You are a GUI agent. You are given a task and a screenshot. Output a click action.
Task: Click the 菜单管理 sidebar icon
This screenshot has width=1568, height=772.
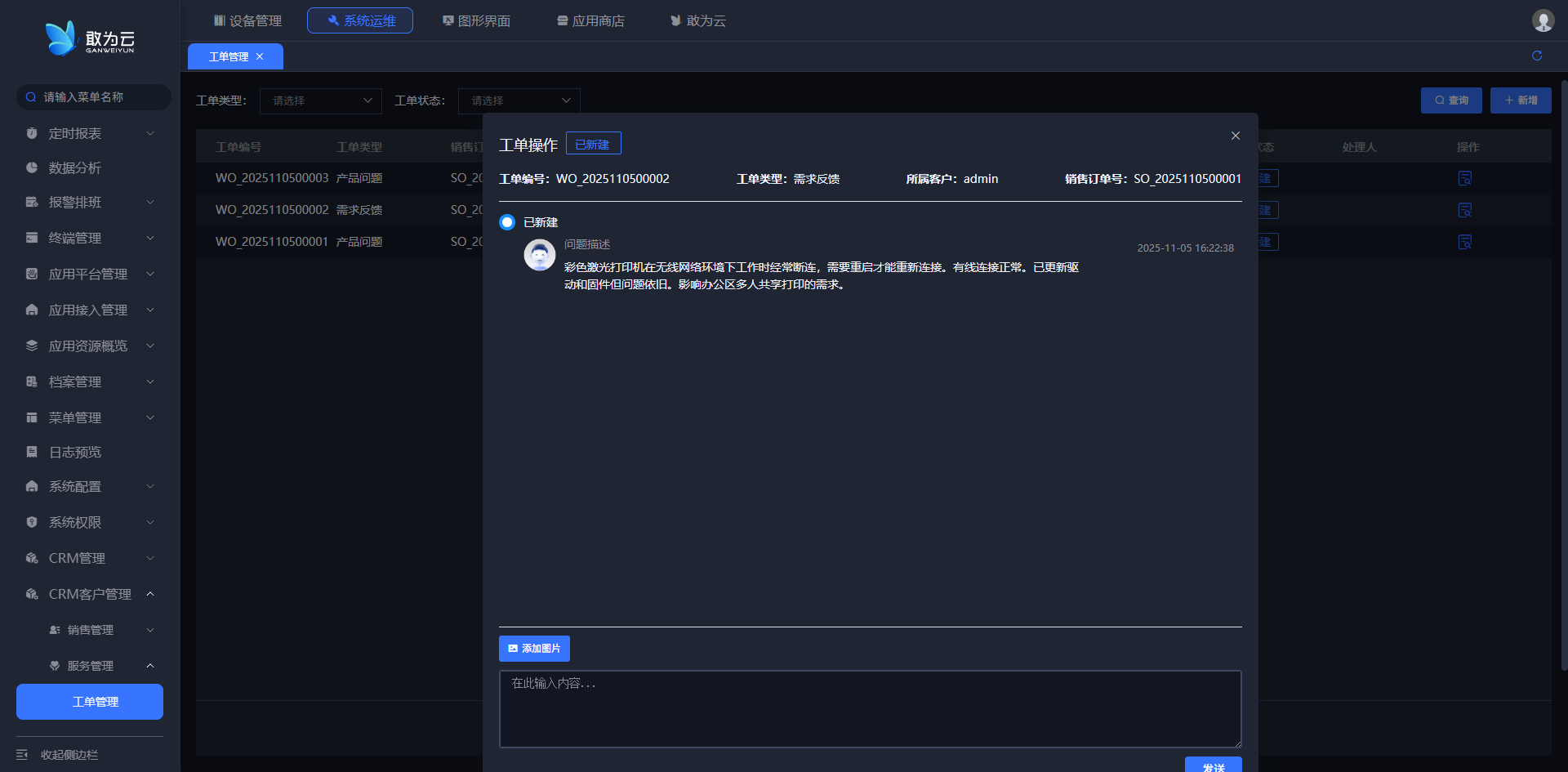tap(32, 417)
